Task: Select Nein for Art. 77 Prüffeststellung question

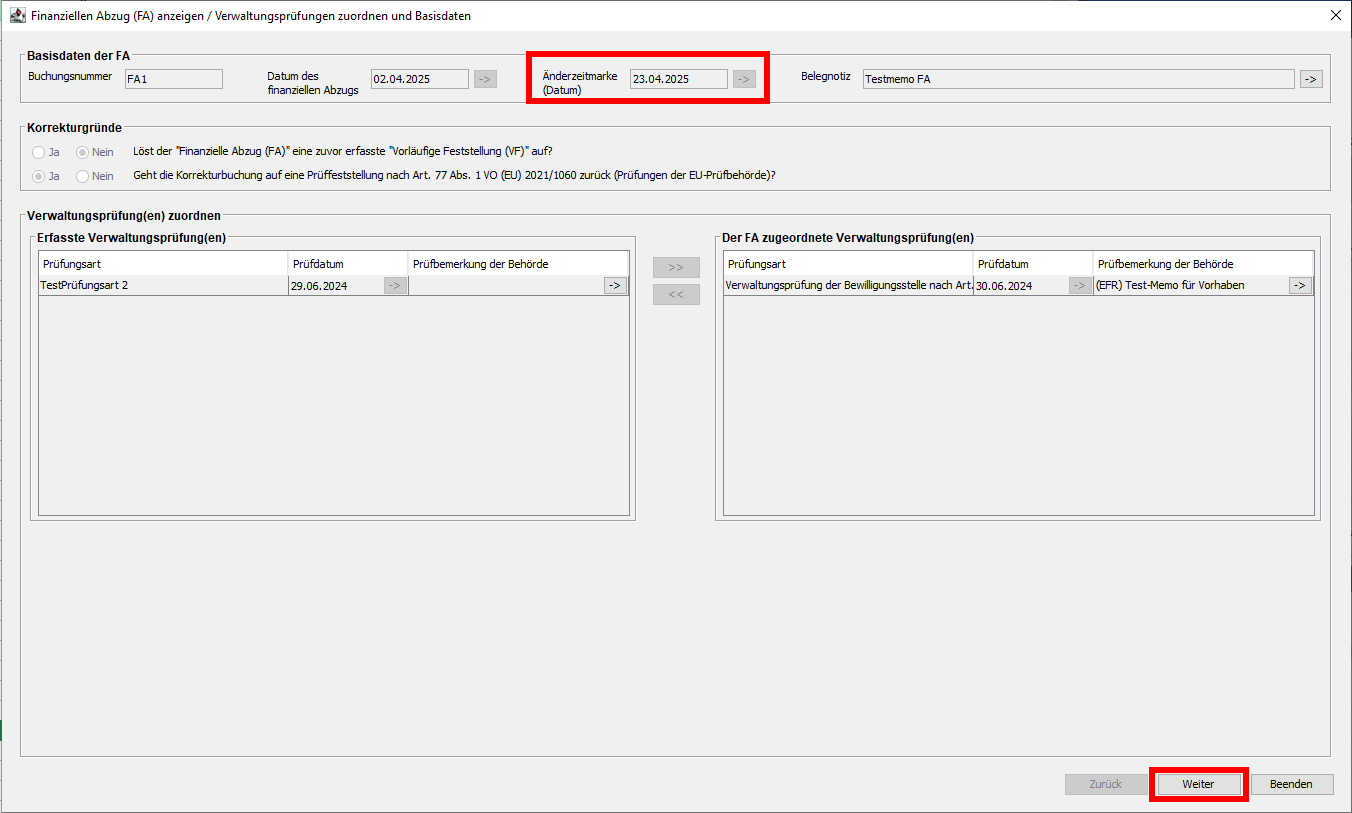Action: 83,176
